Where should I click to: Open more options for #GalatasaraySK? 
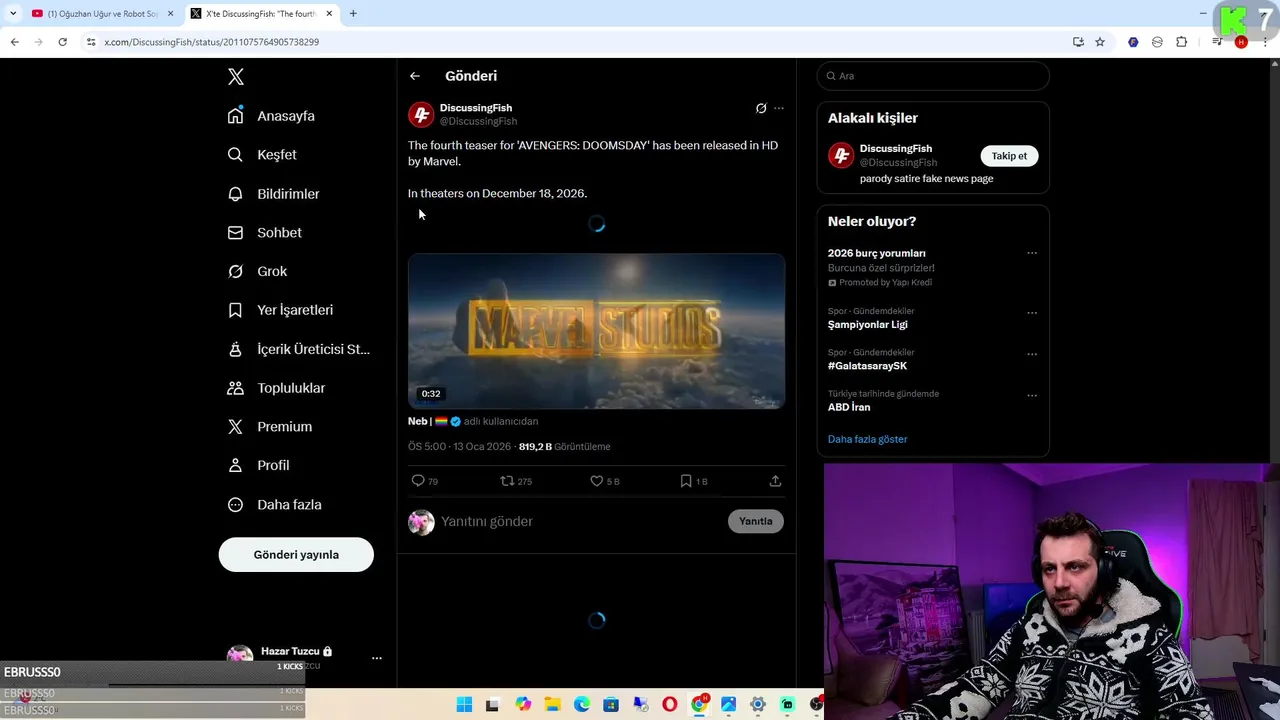[x=1032, y=354]
